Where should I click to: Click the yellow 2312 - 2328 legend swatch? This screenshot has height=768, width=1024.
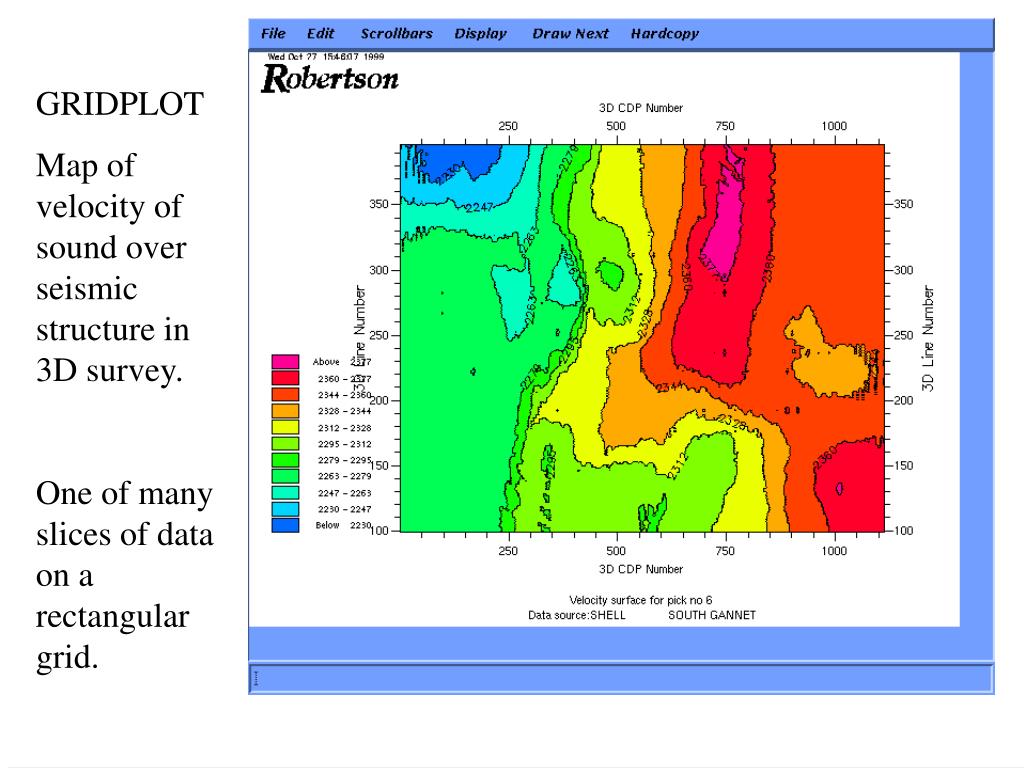point(285,427)
